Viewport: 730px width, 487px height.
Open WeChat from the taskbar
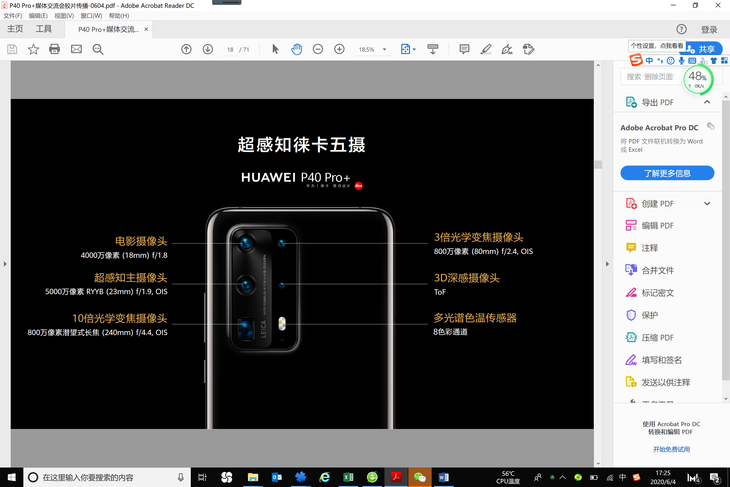(419, 477)
